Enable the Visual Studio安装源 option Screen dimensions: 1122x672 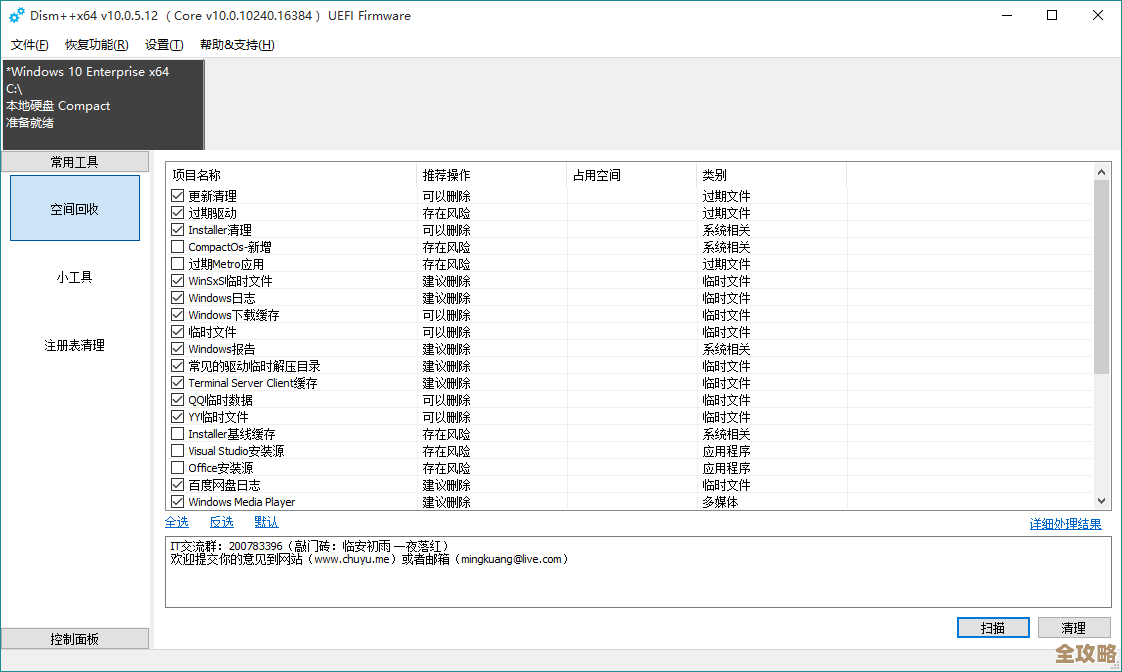pyautogui.click(x=177, y=451)
